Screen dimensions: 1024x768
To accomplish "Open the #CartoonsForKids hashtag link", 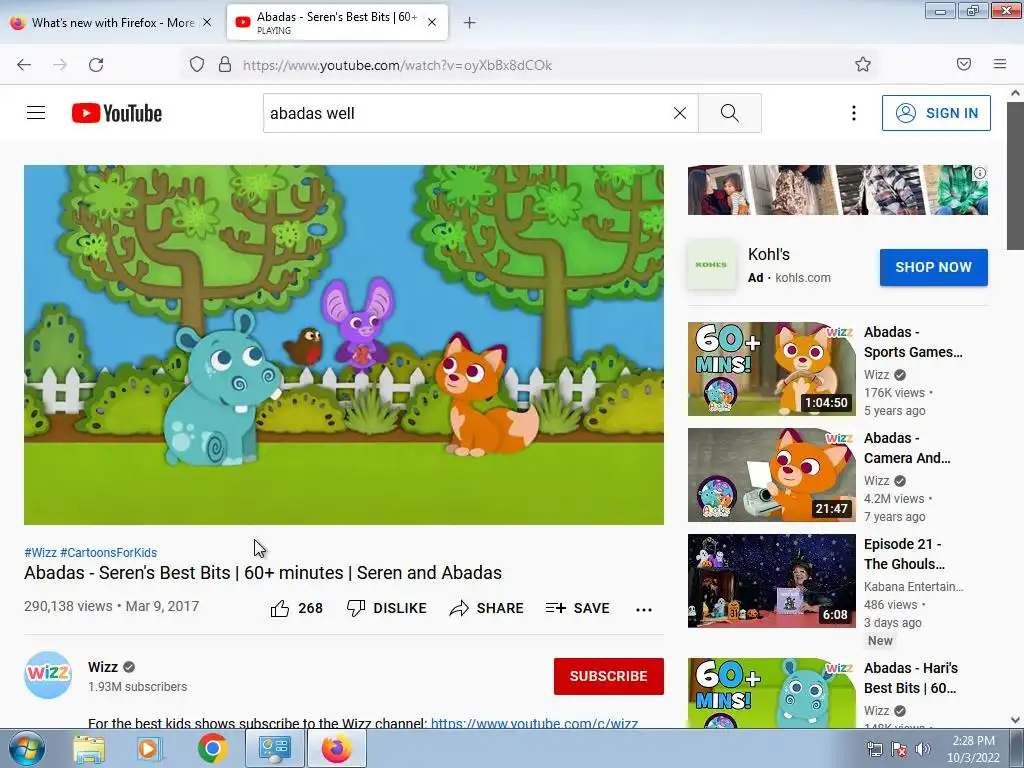I will point(108,552).
